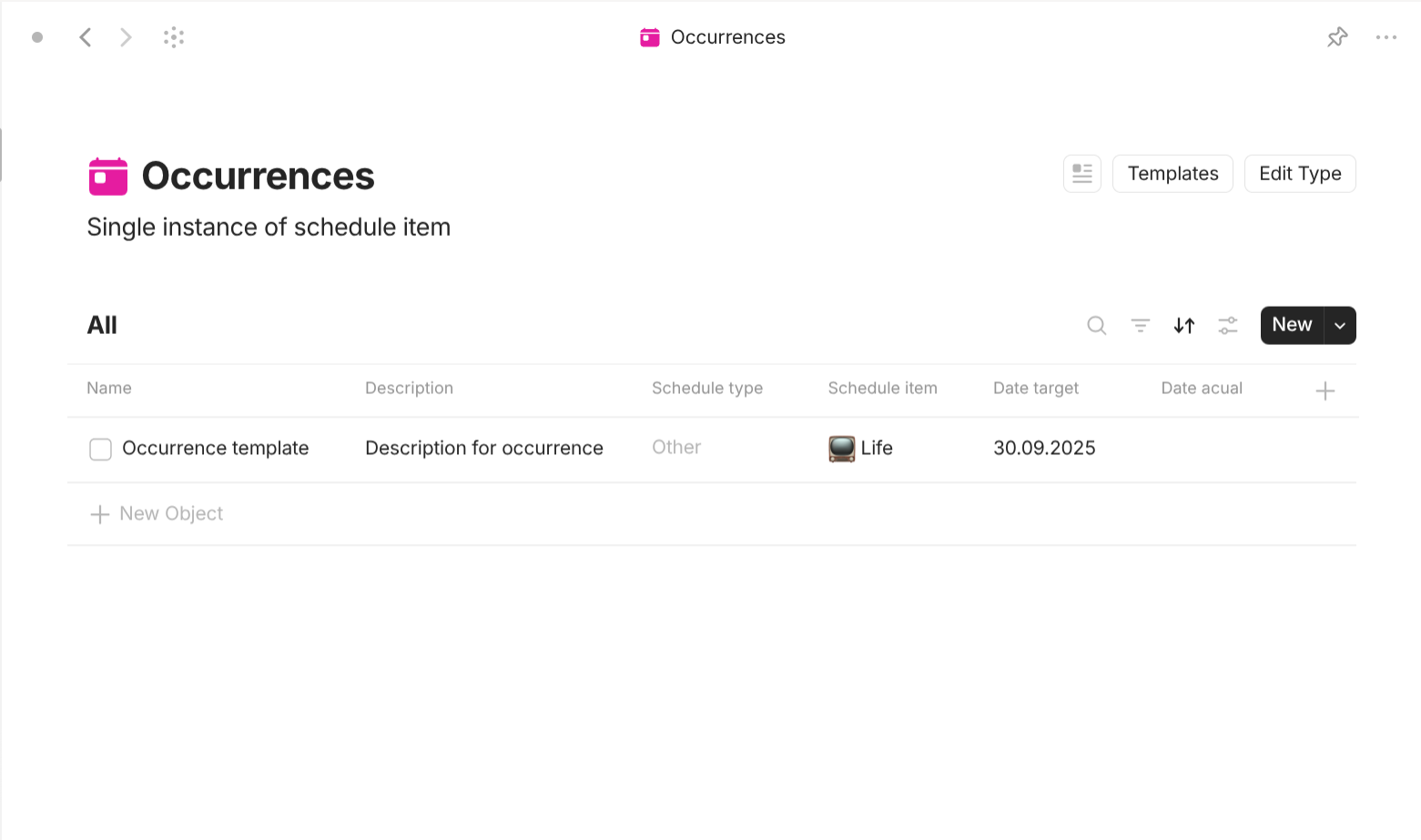Select the Date target value 30.09.2025

(1044, 448)
